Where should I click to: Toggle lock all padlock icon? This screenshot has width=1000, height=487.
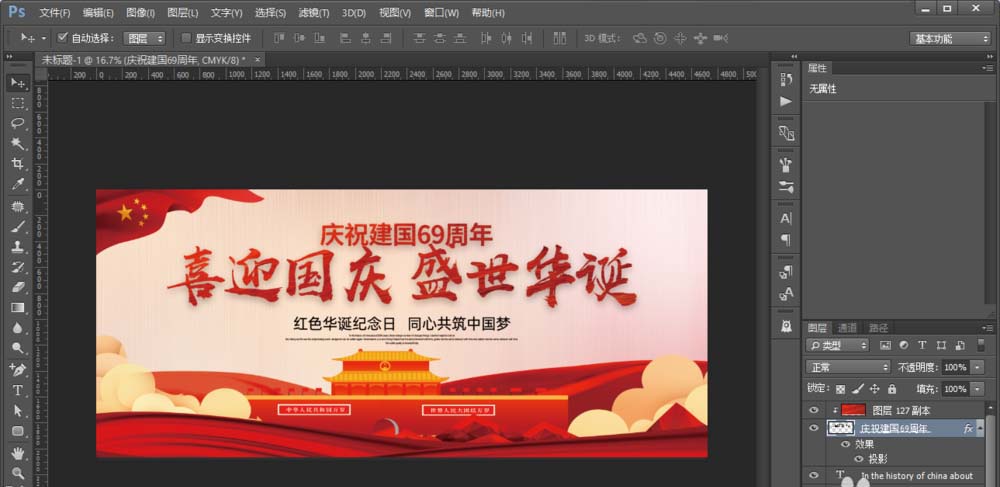pyautogui.click(x=892, y=388)
